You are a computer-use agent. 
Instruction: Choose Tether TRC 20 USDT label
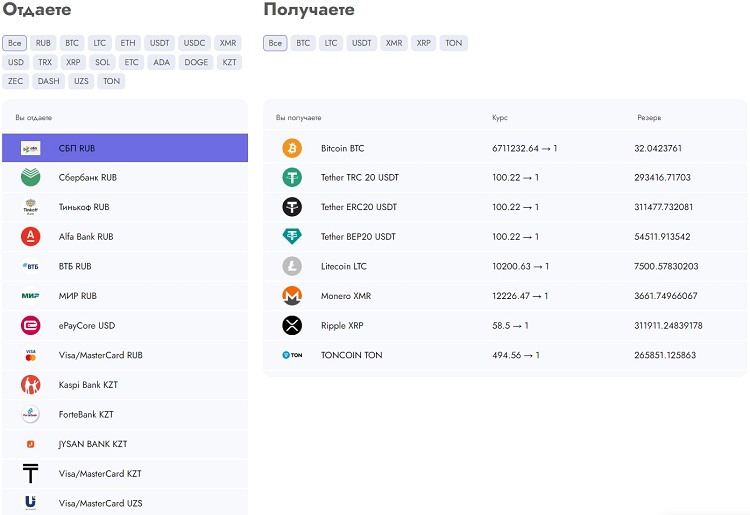coord(360,177)
